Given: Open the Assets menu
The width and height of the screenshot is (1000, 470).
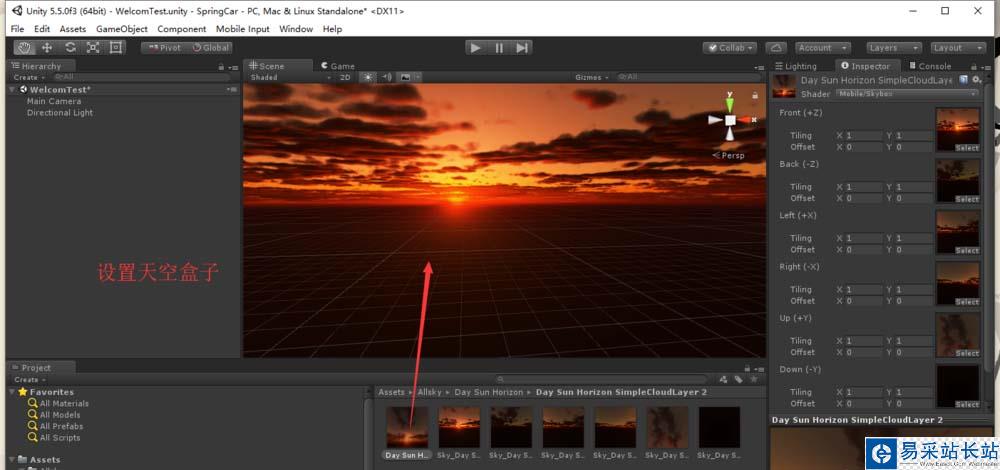Looking at the screenshot, I should coord(73,29).
